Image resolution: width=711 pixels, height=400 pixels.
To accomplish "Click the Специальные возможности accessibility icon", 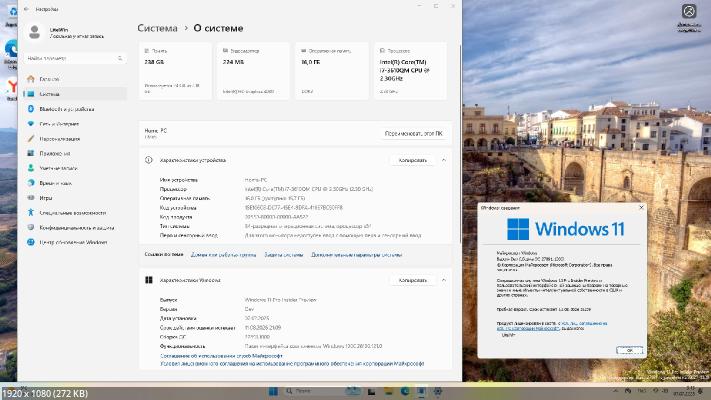I will 31,212.
